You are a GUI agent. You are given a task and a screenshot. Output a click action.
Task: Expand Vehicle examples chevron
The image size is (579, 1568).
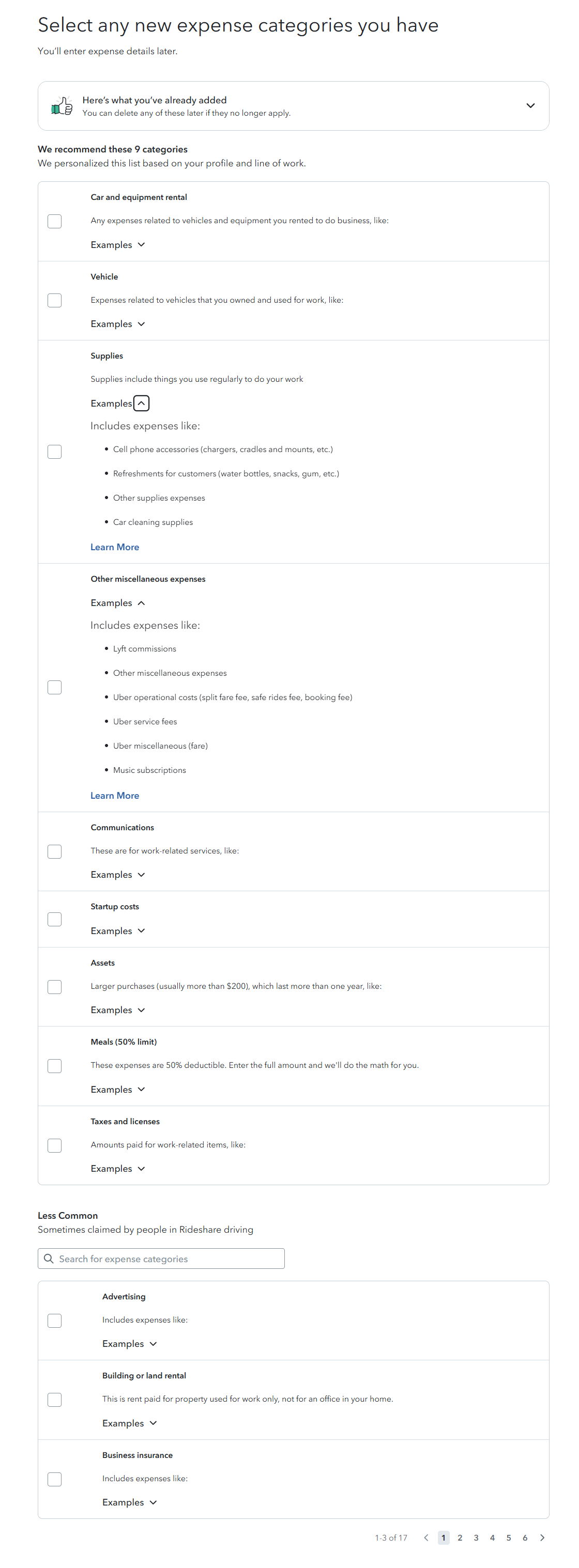[x=141, y=324]
